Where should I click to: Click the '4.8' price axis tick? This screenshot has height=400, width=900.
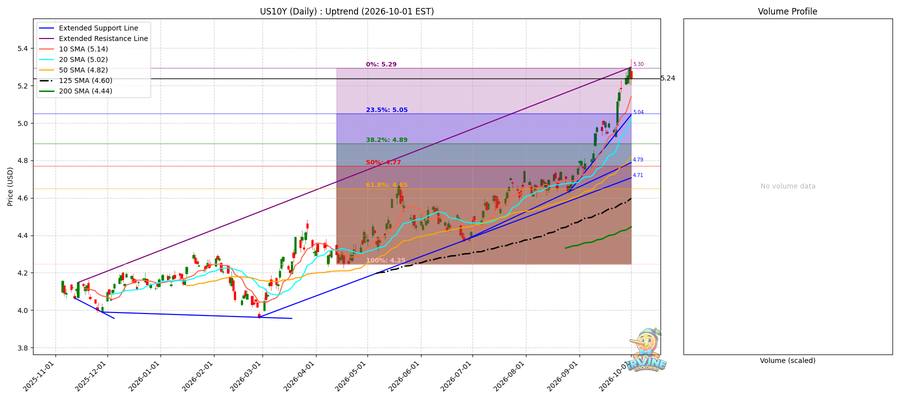click(x=23, y=161)
